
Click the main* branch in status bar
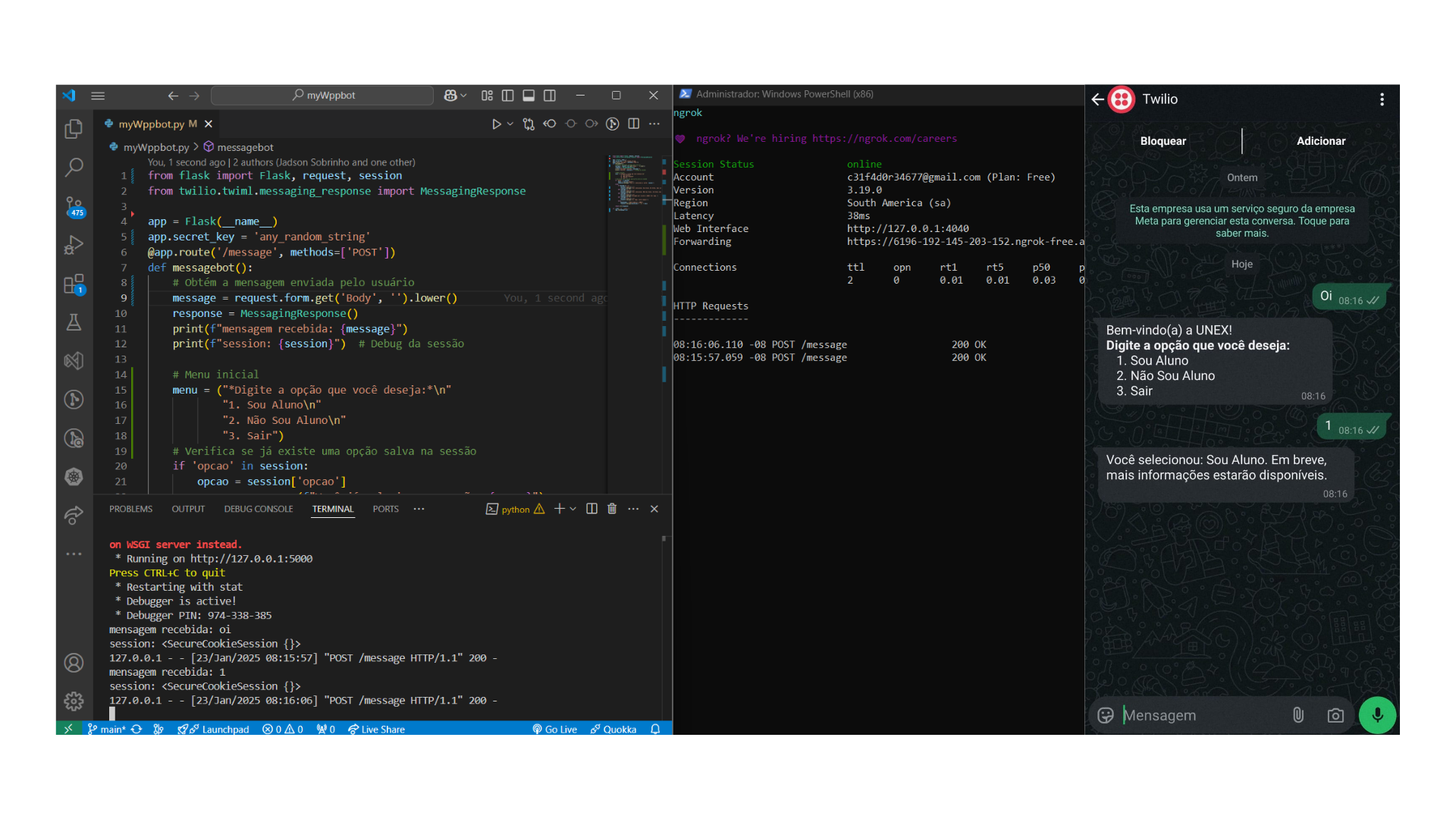coord(106,730)
